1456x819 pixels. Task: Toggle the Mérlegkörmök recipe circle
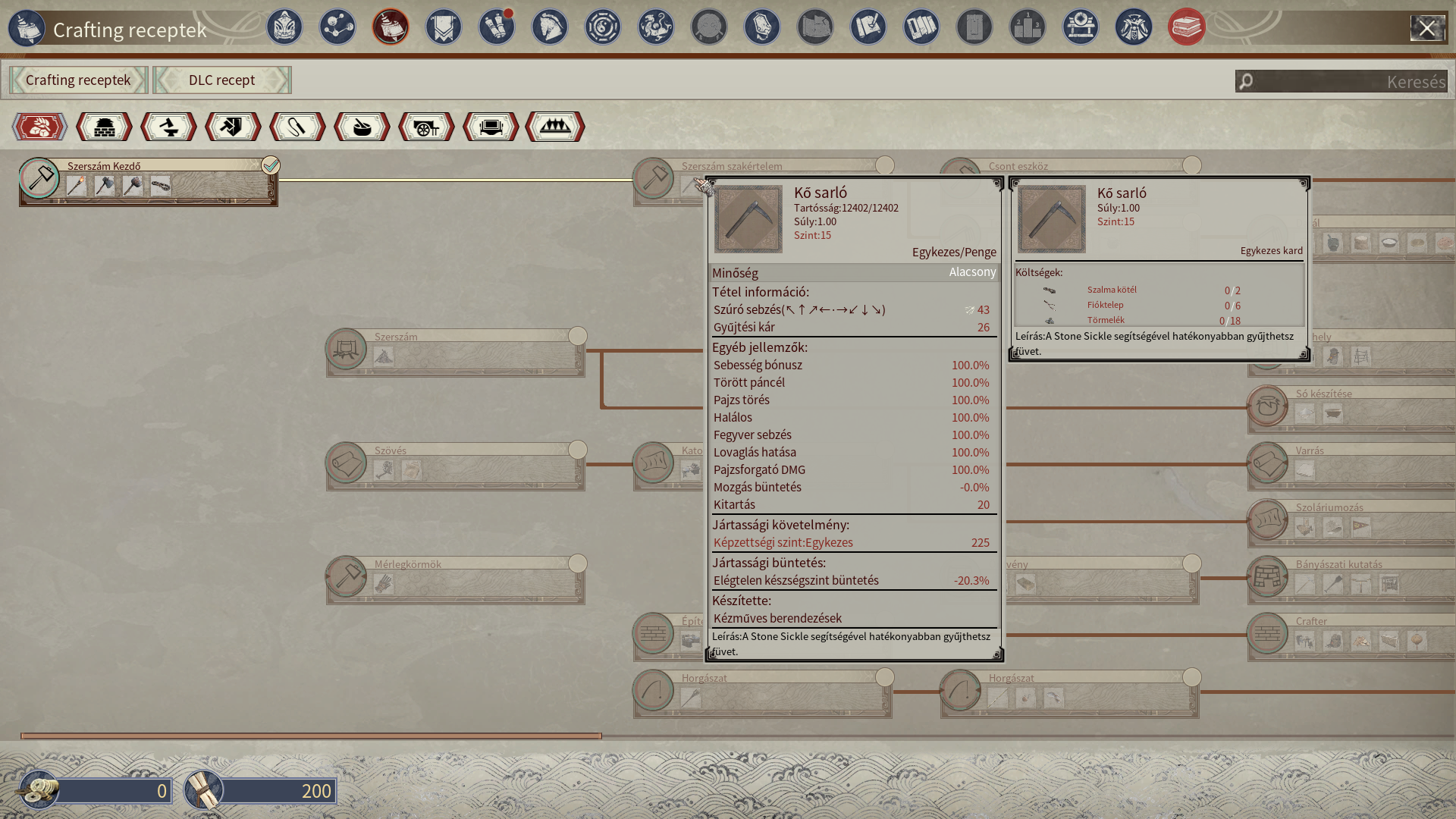(578, 563)
